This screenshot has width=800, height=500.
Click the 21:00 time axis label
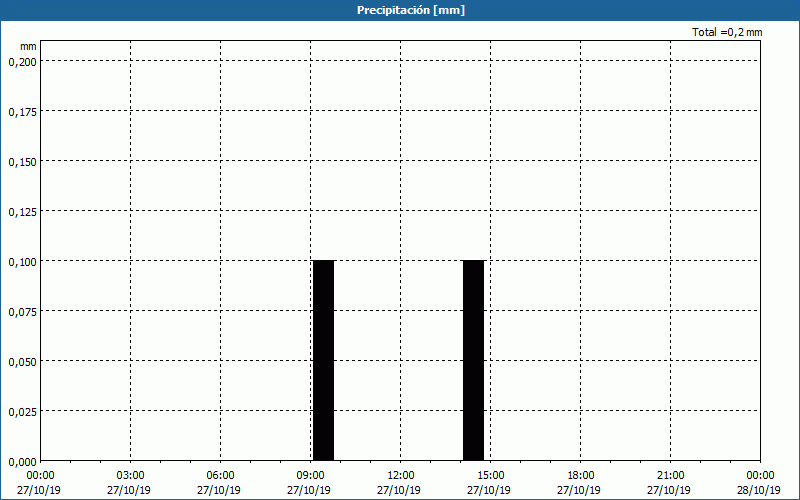[670, 476]
